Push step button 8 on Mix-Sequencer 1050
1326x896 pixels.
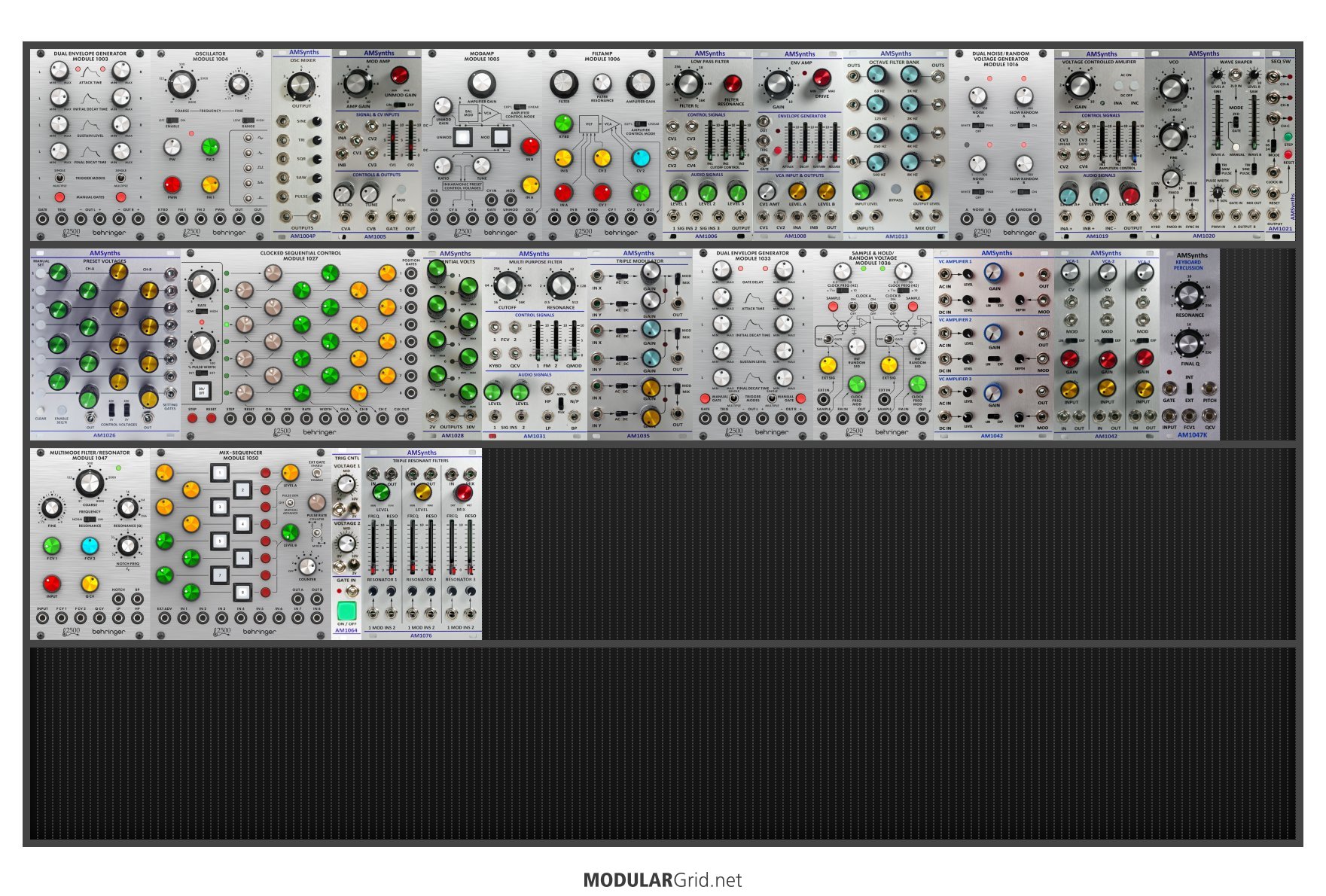(x=242, y=592)
